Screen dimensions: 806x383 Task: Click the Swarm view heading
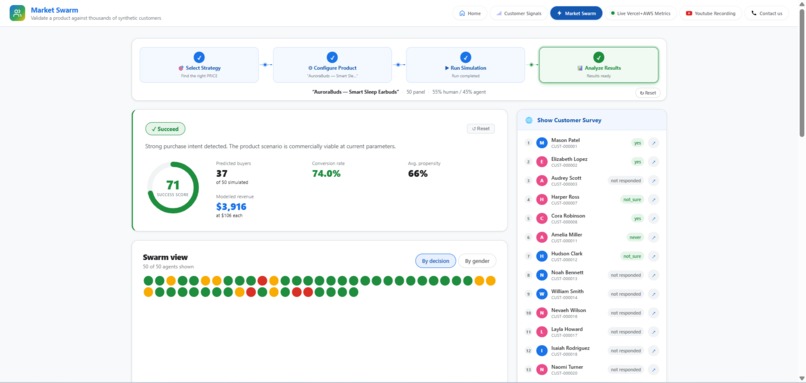[x=165, y=257]
